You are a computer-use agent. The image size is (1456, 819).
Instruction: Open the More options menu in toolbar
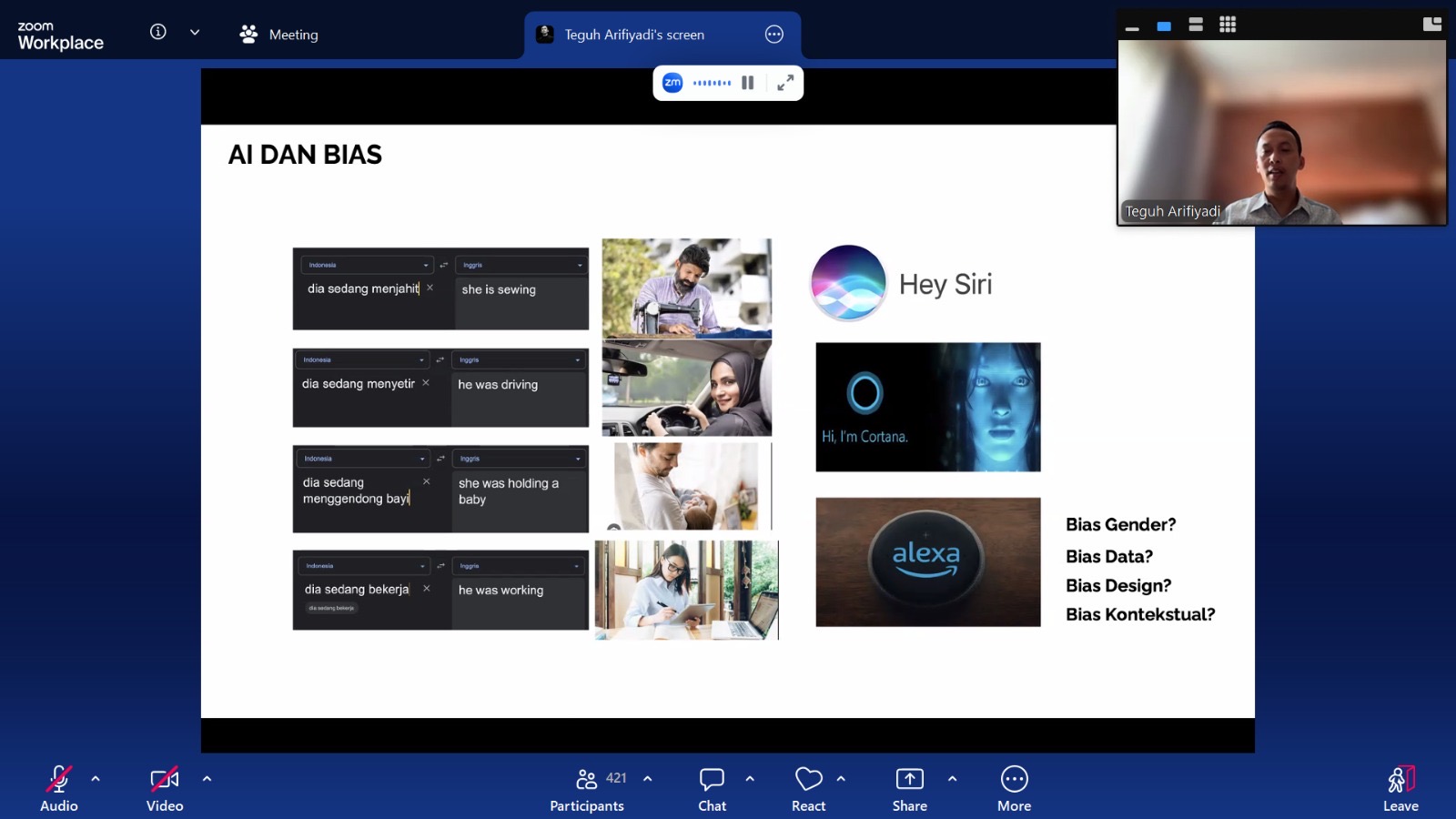[x=1014, y=788]
